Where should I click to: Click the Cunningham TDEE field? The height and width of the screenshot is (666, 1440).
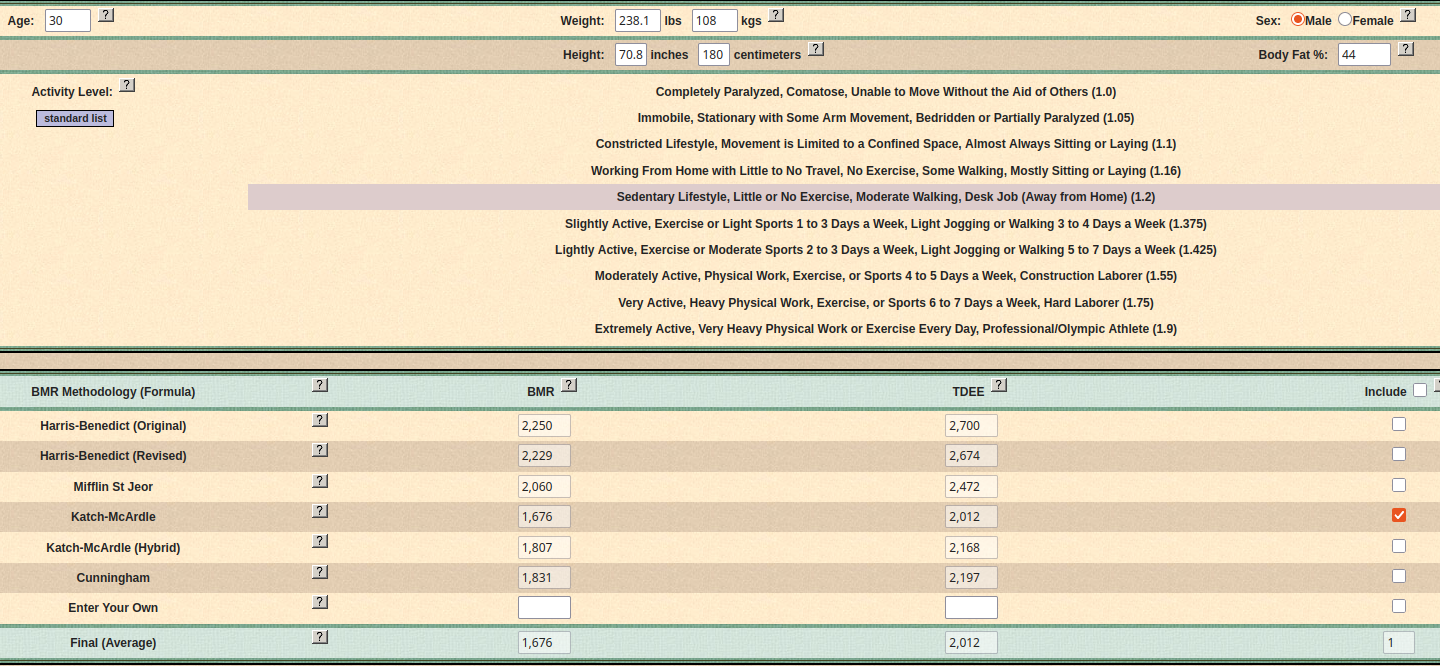[x=971, y=578]
